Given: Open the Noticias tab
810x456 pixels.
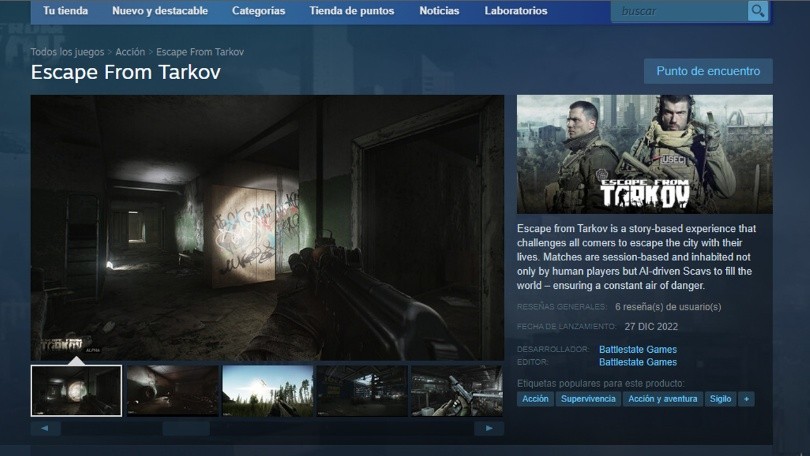Looking at the screenshot, I should click(x=439, y=11).
